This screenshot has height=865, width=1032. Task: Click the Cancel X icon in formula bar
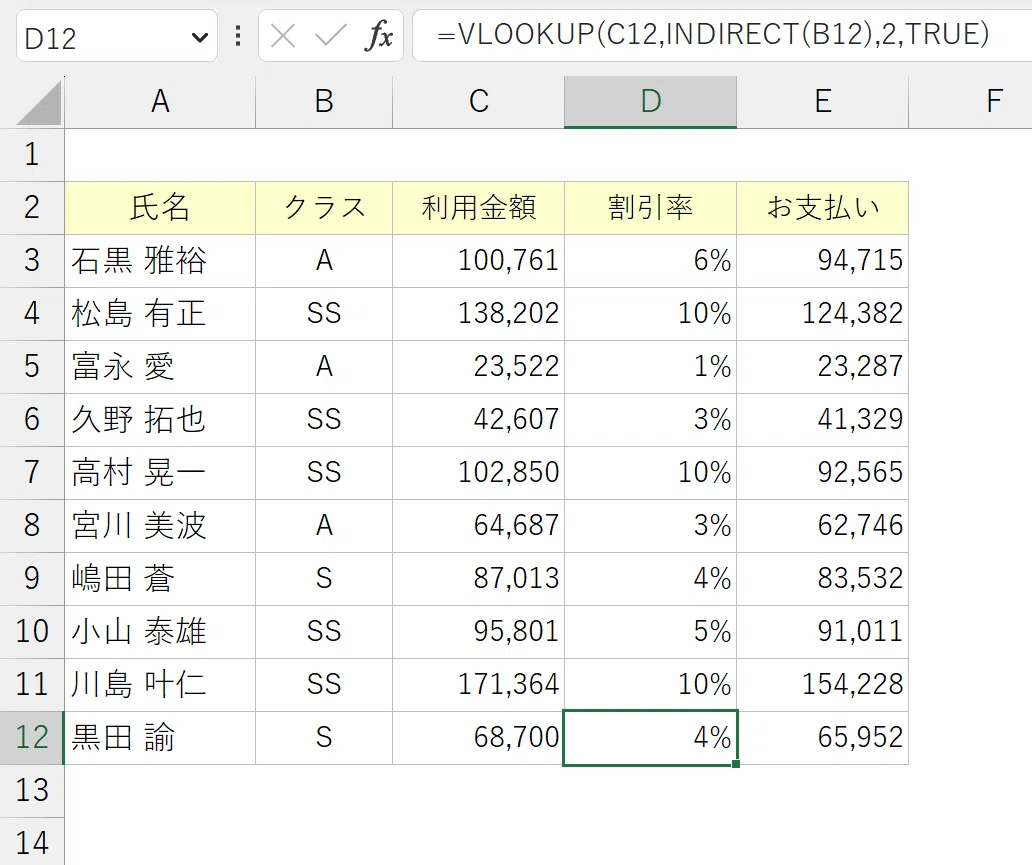click(x=283, y=36)
